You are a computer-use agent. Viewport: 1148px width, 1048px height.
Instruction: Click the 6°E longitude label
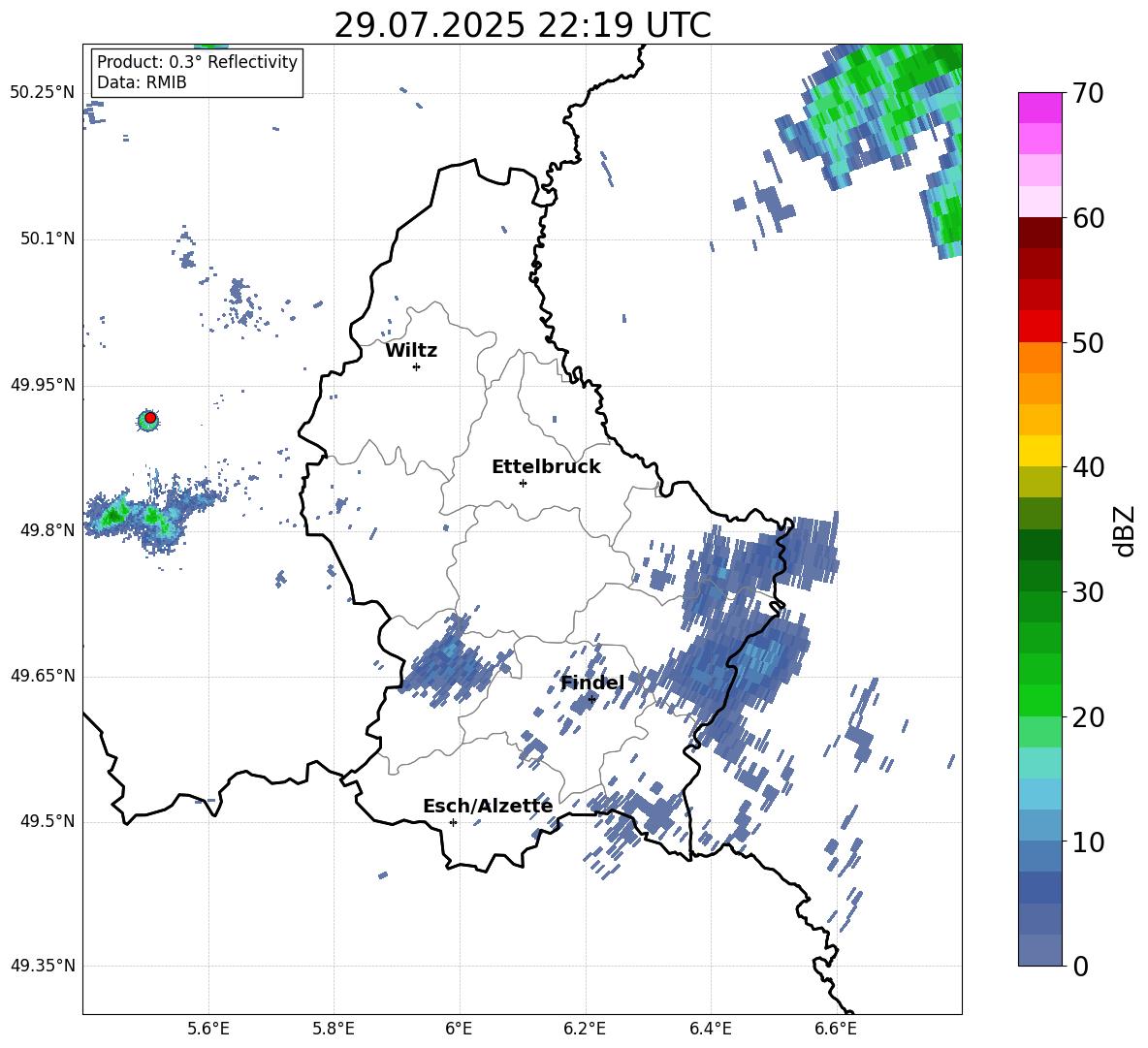click(459, 1029)
